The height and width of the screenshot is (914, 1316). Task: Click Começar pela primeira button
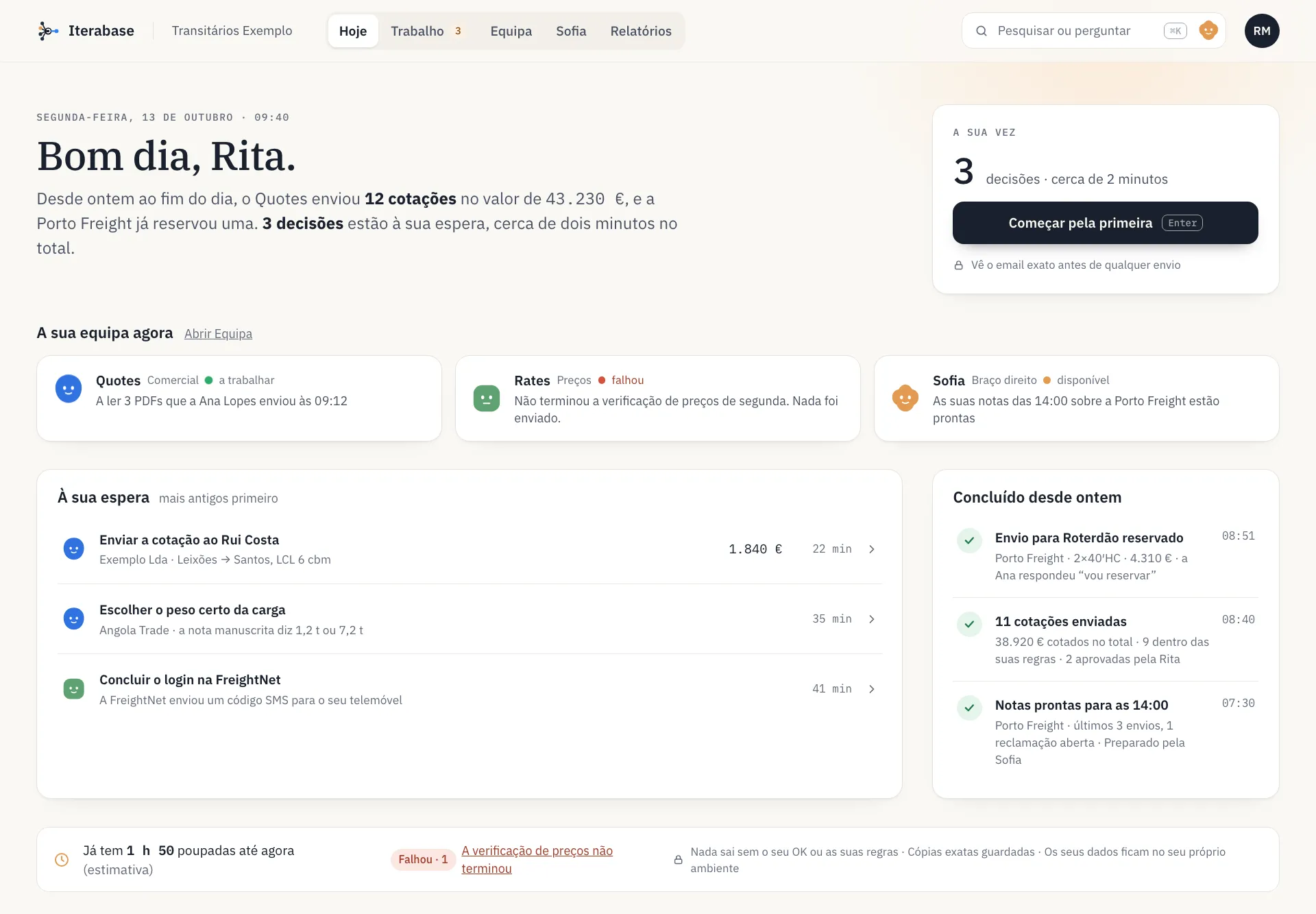(x=1105, y=223)
